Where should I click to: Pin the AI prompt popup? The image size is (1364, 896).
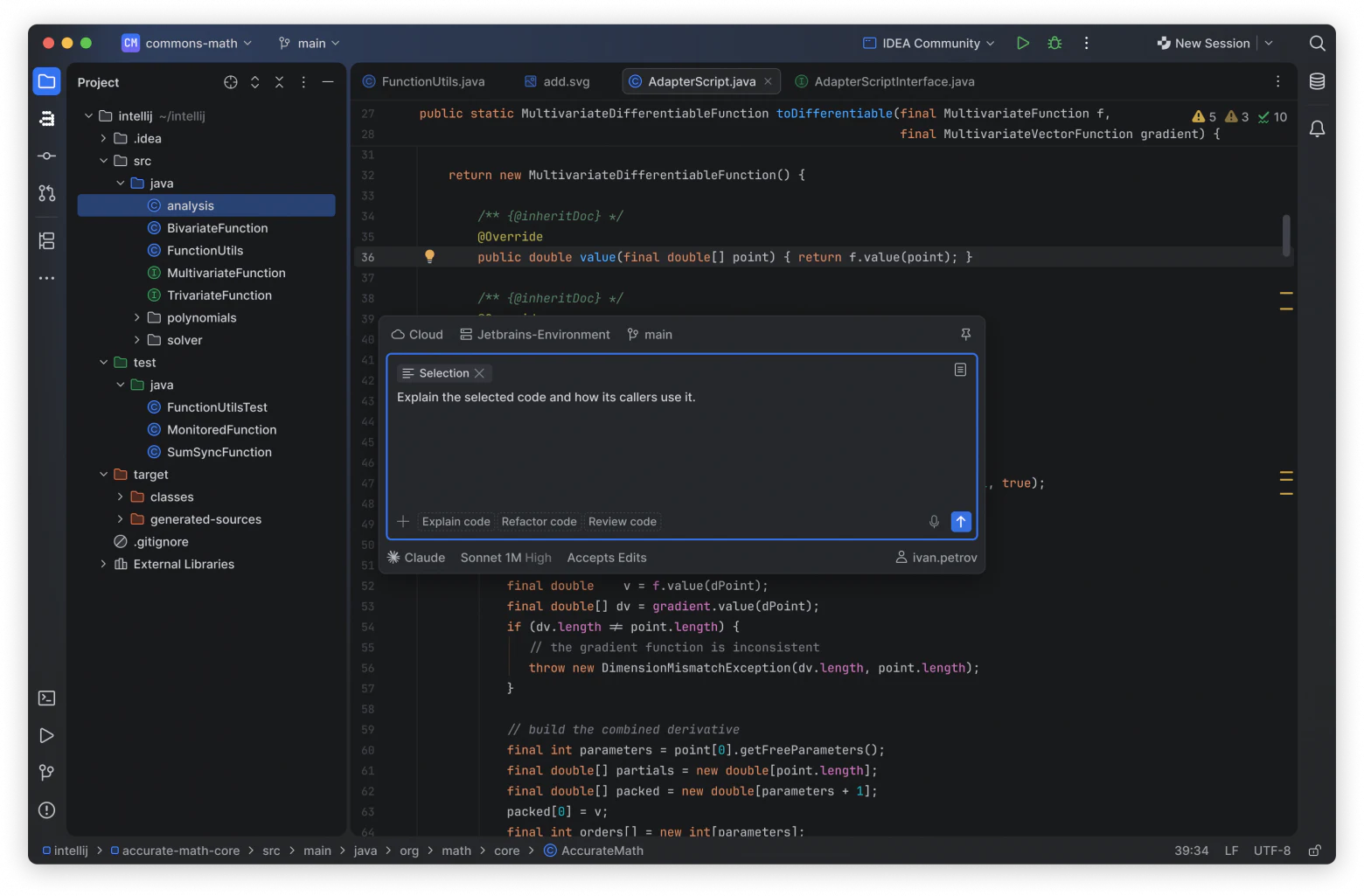pyautogui.click(x=965, y=334)
